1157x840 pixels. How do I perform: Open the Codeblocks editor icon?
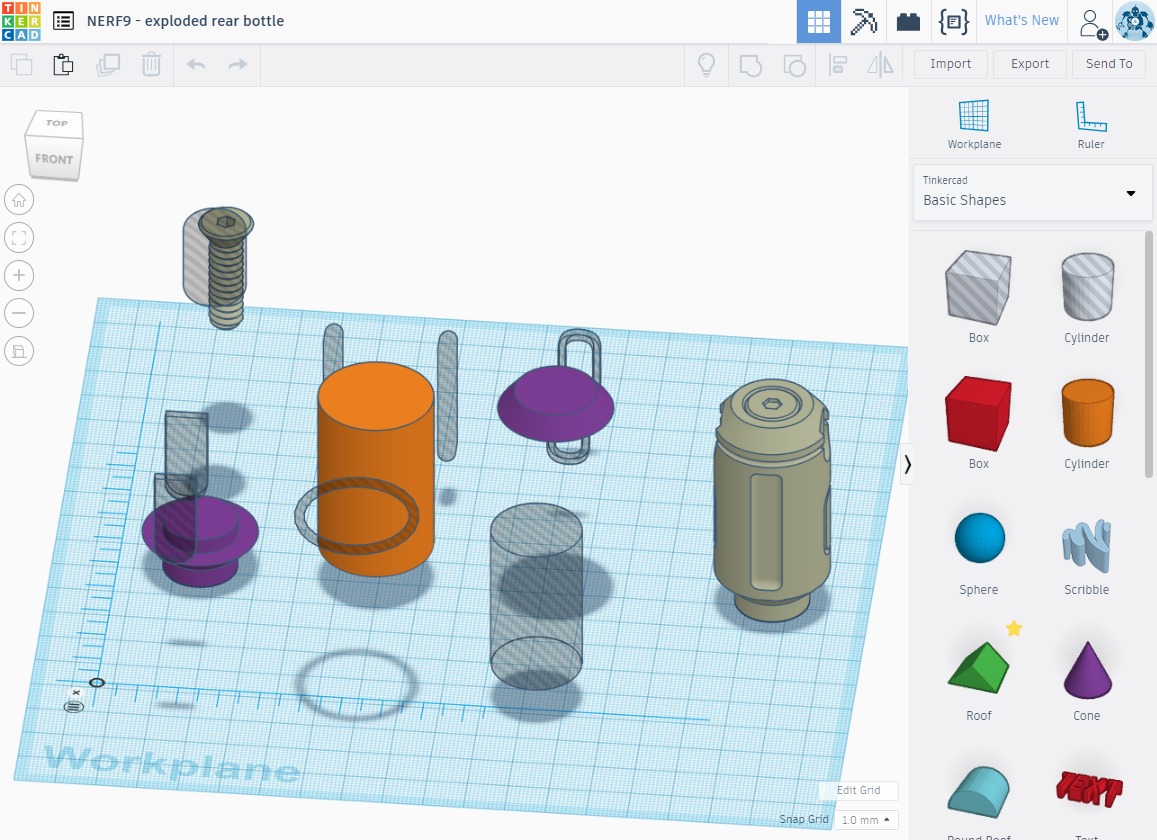click(x=953, y=21)
